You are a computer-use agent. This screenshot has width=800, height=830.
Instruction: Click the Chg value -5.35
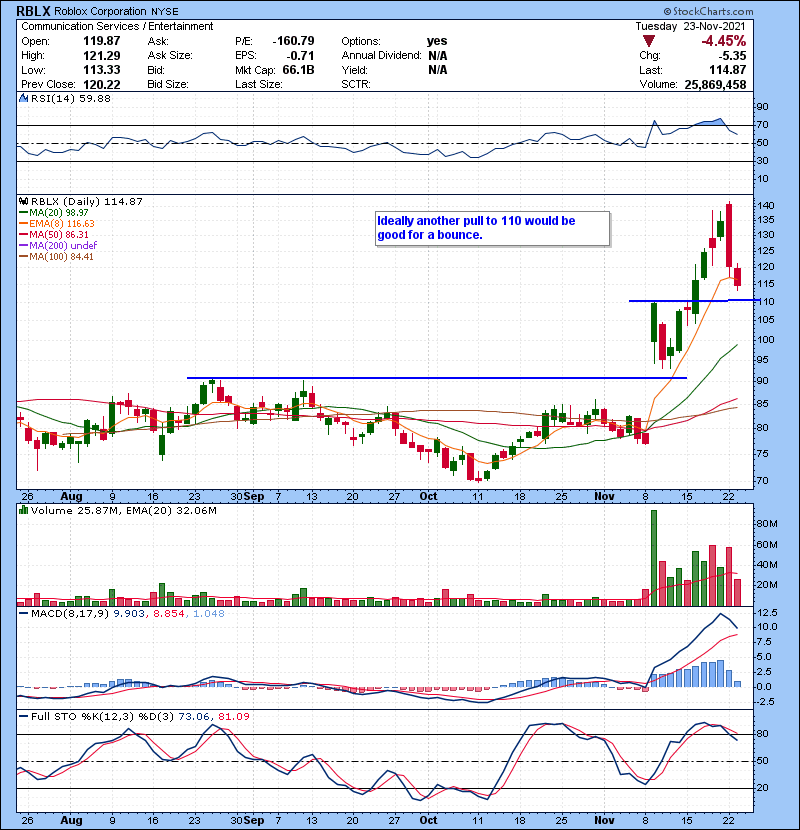pyautogui.click(x=732, y=56)
